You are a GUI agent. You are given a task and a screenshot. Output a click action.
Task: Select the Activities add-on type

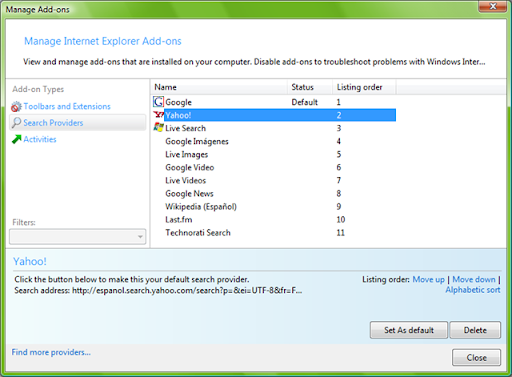click(40, 139)
